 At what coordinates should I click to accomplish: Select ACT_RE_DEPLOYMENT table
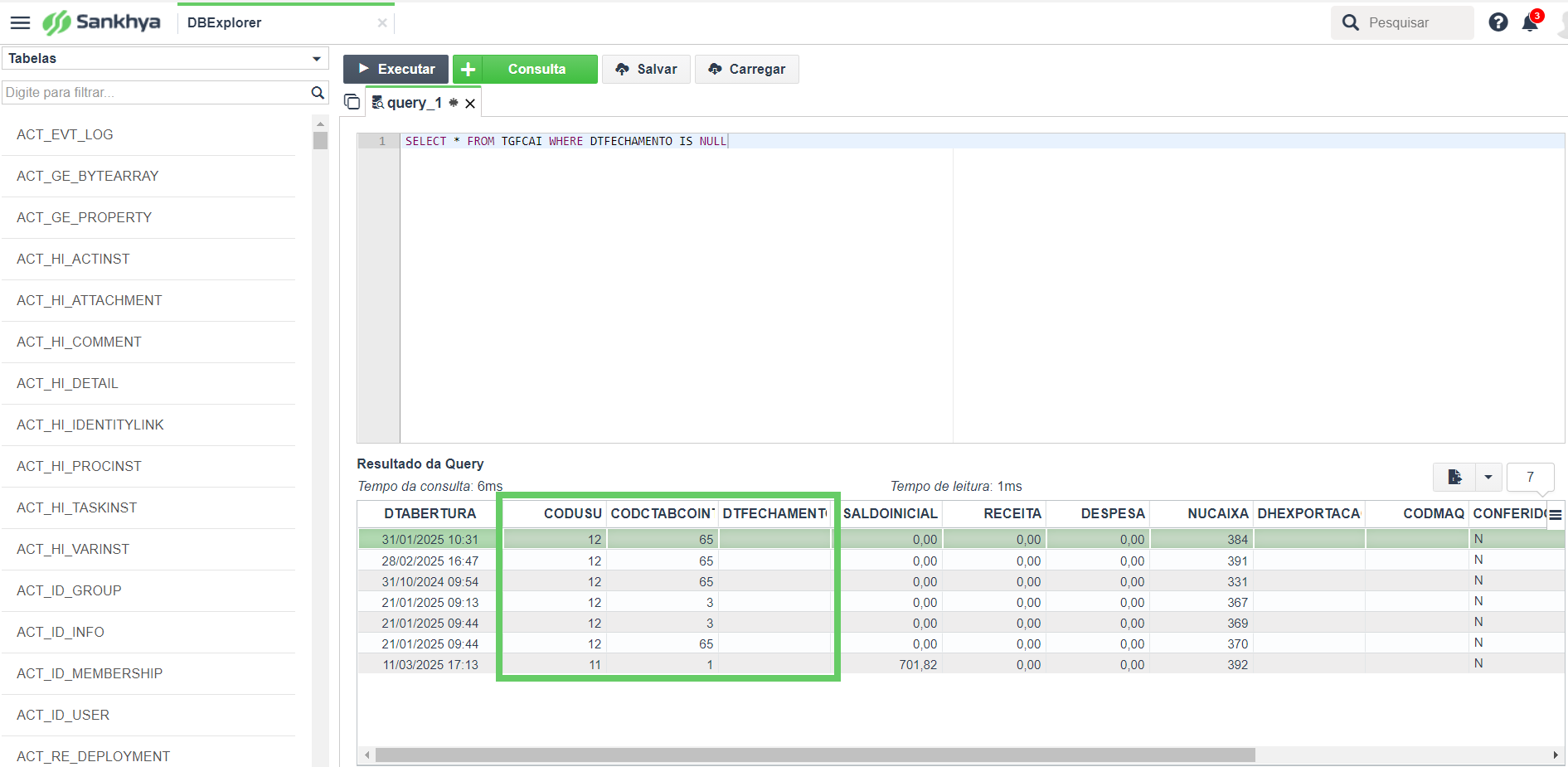click(93, 756)
